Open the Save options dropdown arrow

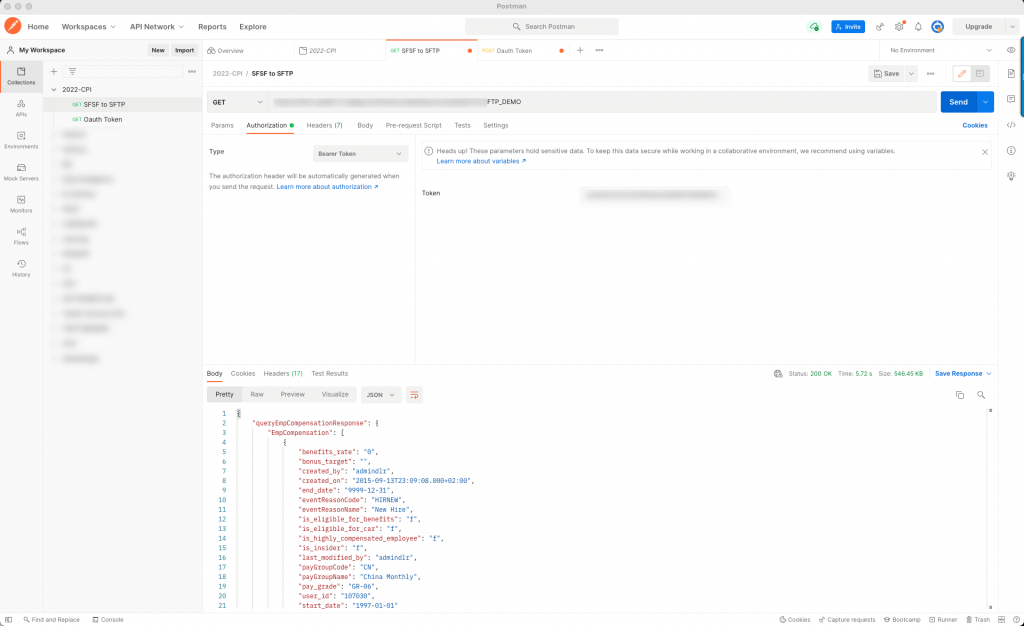pos(912,74)
